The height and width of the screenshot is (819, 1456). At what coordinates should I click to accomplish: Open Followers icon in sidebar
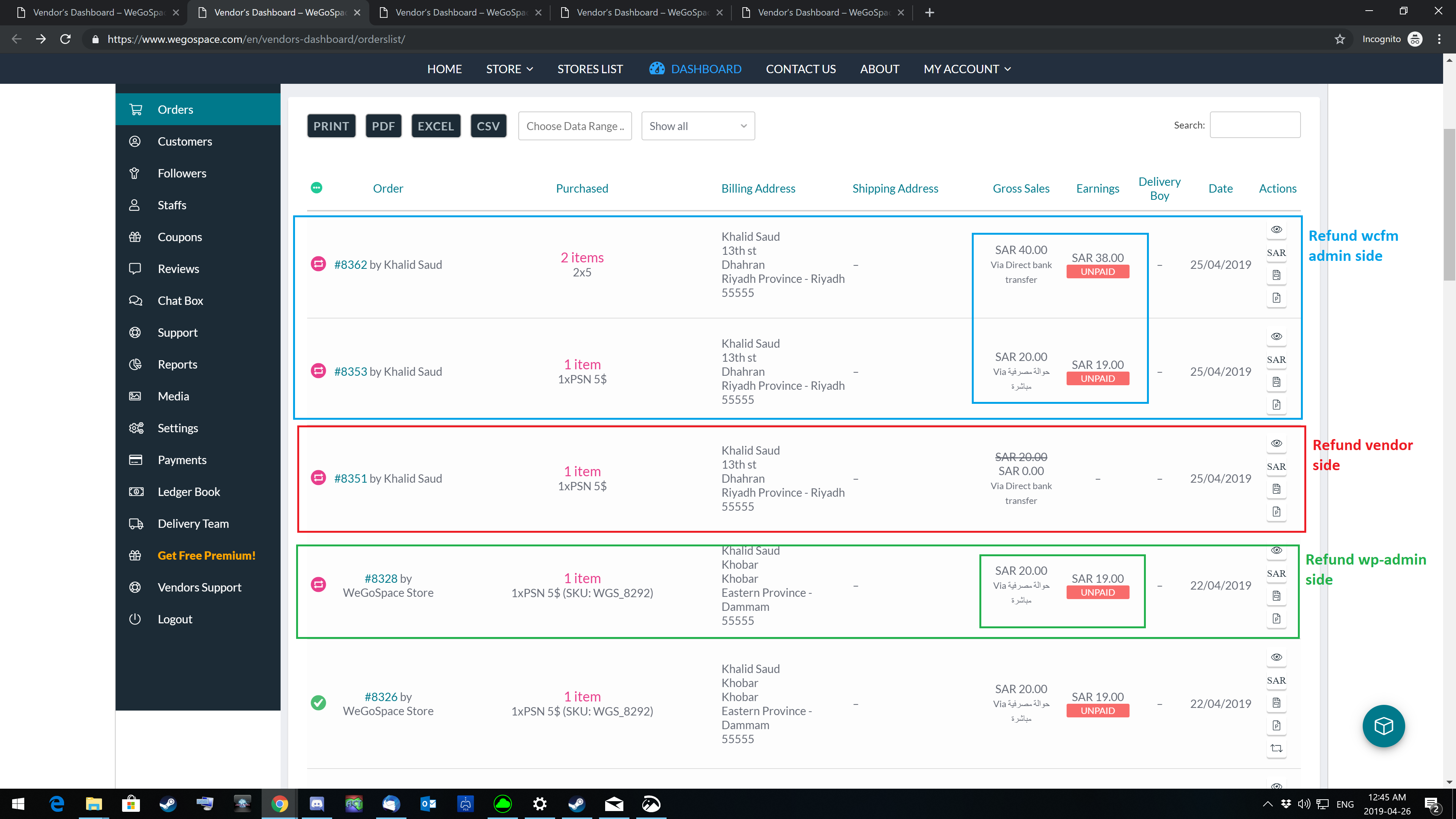pyautogui.click(x=135, y=173)
